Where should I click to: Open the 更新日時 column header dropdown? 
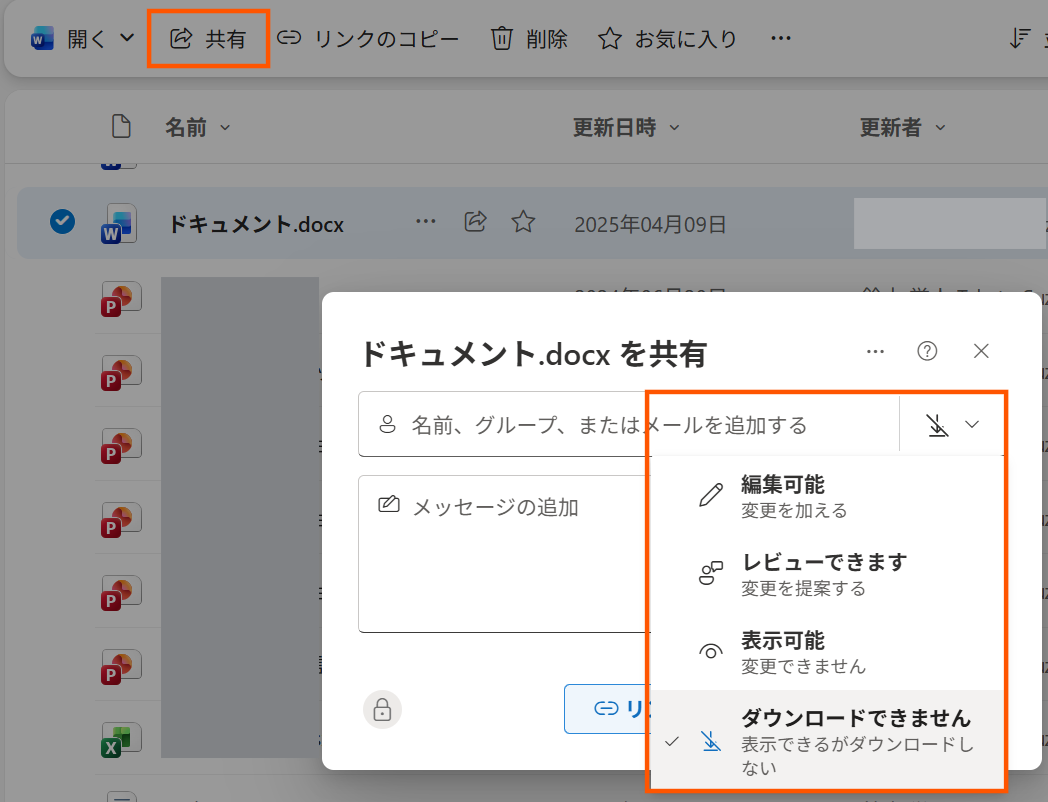click(674, 128)
